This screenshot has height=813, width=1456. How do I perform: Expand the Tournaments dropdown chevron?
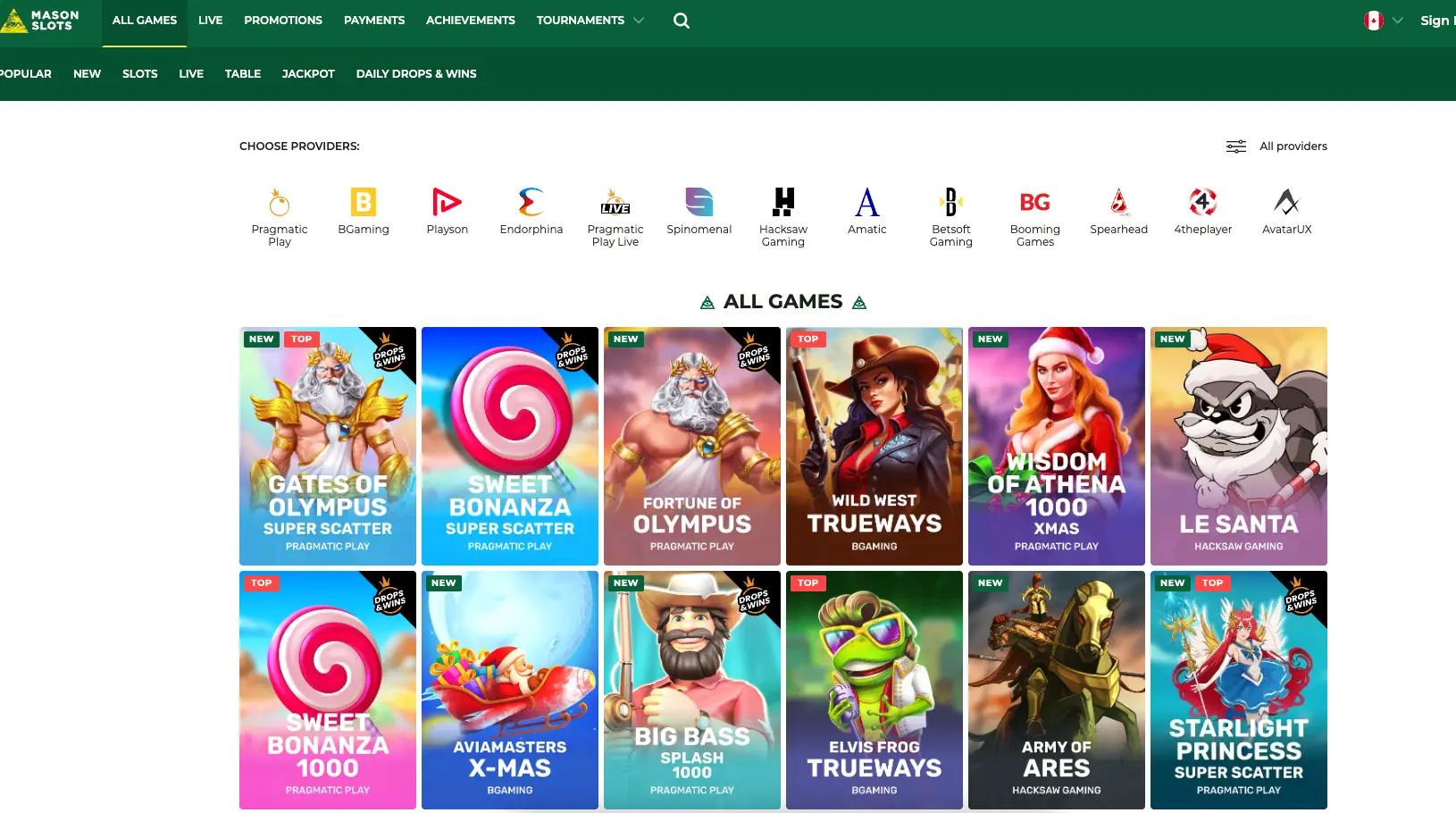click(640, 20)
